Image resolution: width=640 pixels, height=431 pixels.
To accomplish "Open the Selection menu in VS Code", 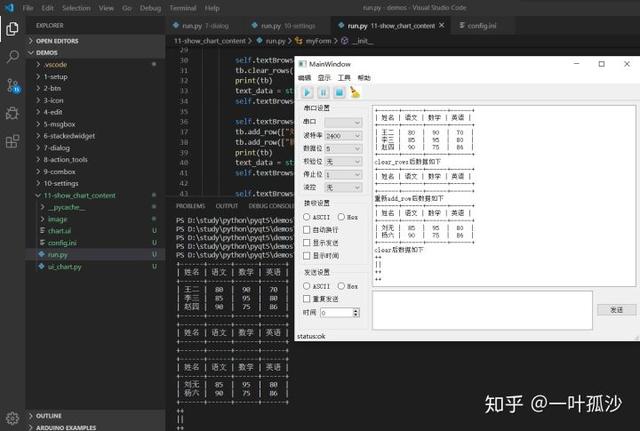I will pyautogui.click(x=76, y=8).
